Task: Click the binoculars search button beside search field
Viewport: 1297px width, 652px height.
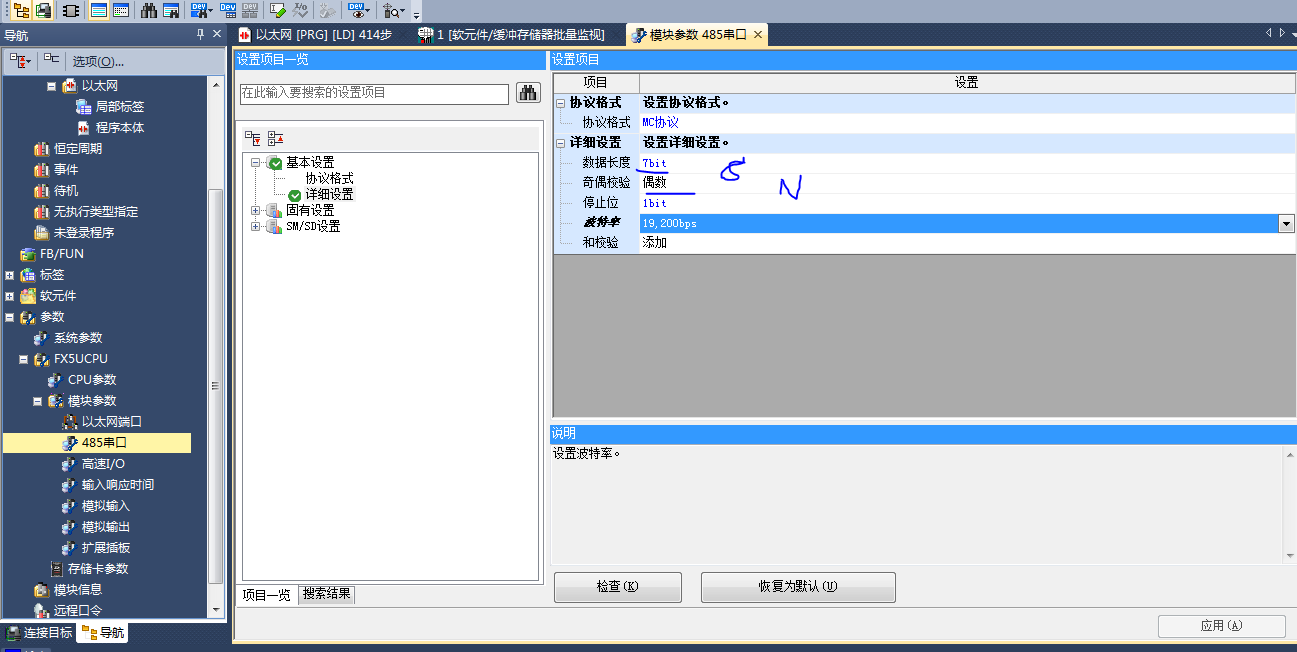Action: pyautogui.click(x=527, y=93)
